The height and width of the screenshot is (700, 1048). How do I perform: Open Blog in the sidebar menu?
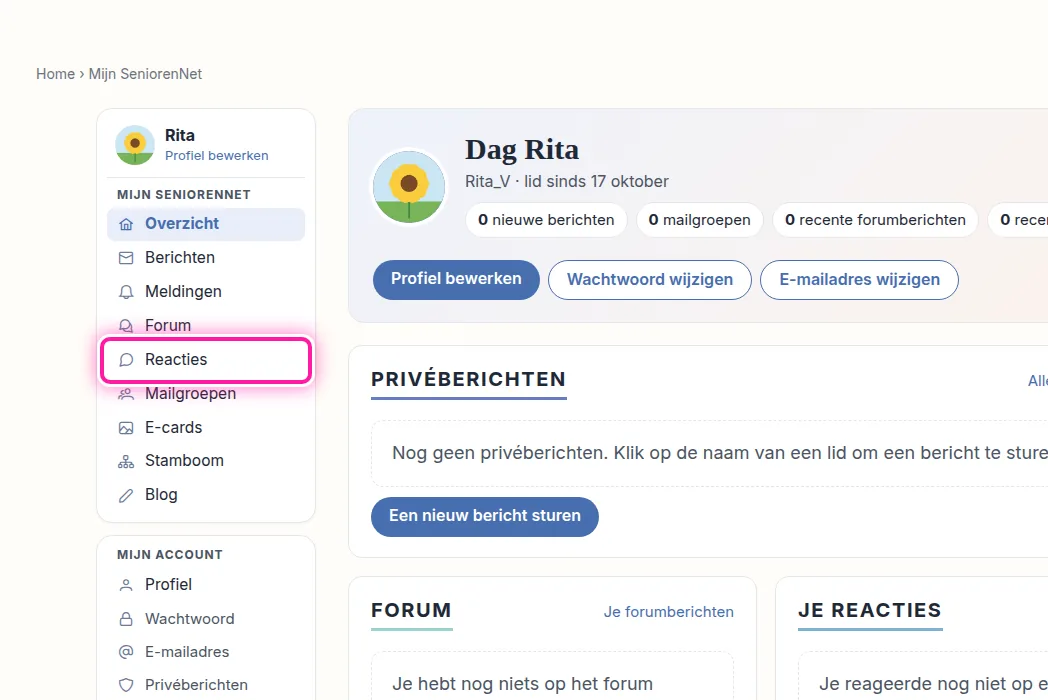tap(206, 495)
